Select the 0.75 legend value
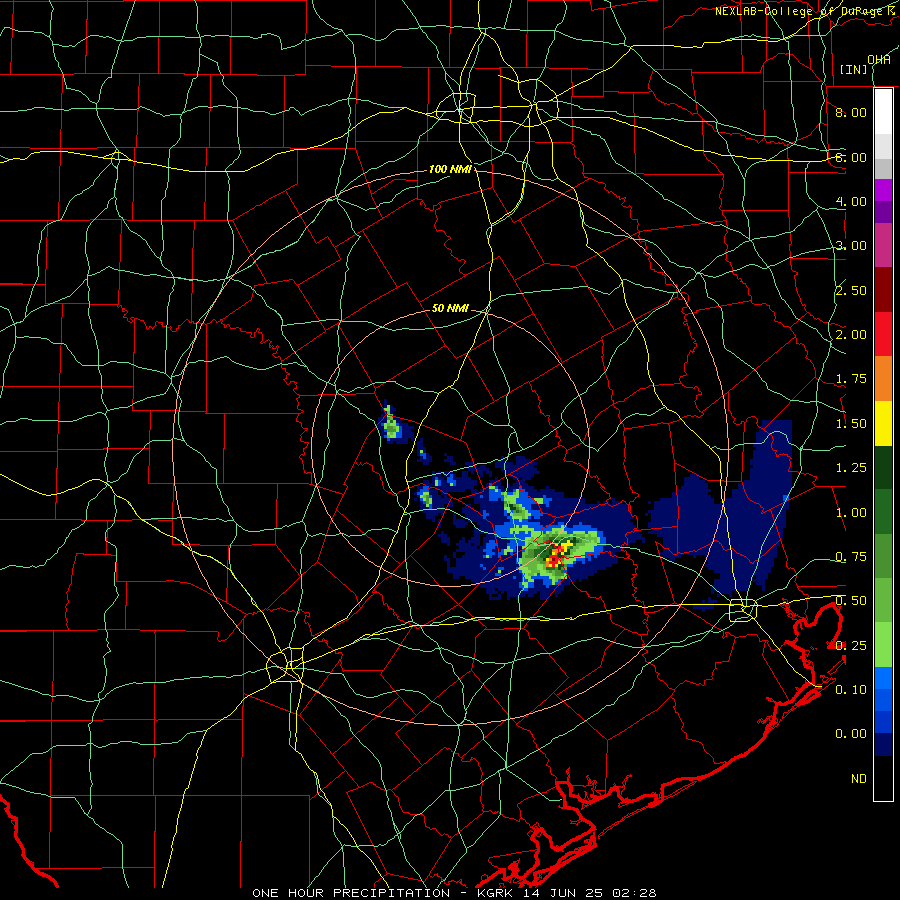This screenshot has width=900, height=900. (x=851, y=557)
